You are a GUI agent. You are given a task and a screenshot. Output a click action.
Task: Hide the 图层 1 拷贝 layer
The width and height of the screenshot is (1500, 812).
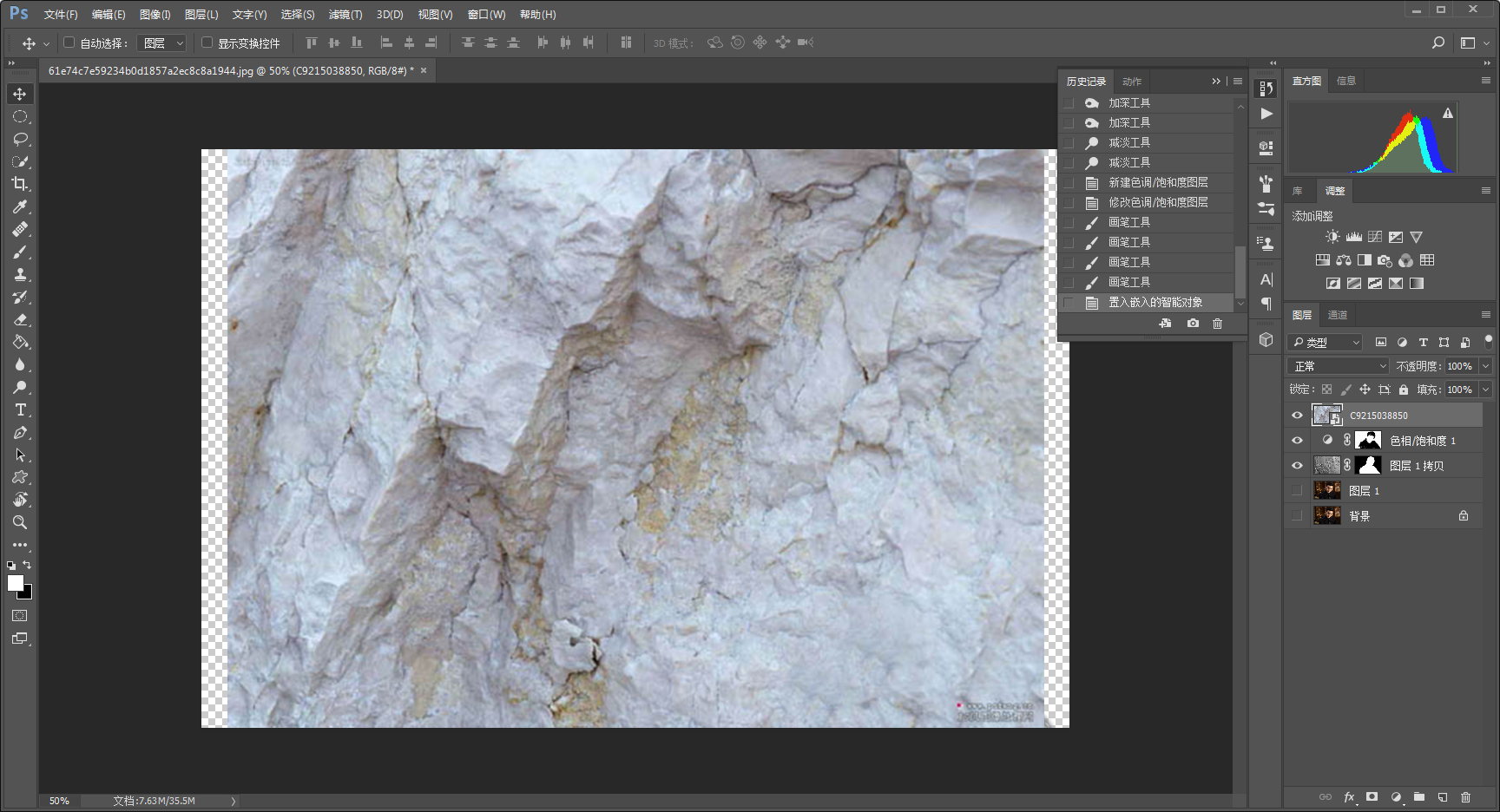coord(1297,466)
